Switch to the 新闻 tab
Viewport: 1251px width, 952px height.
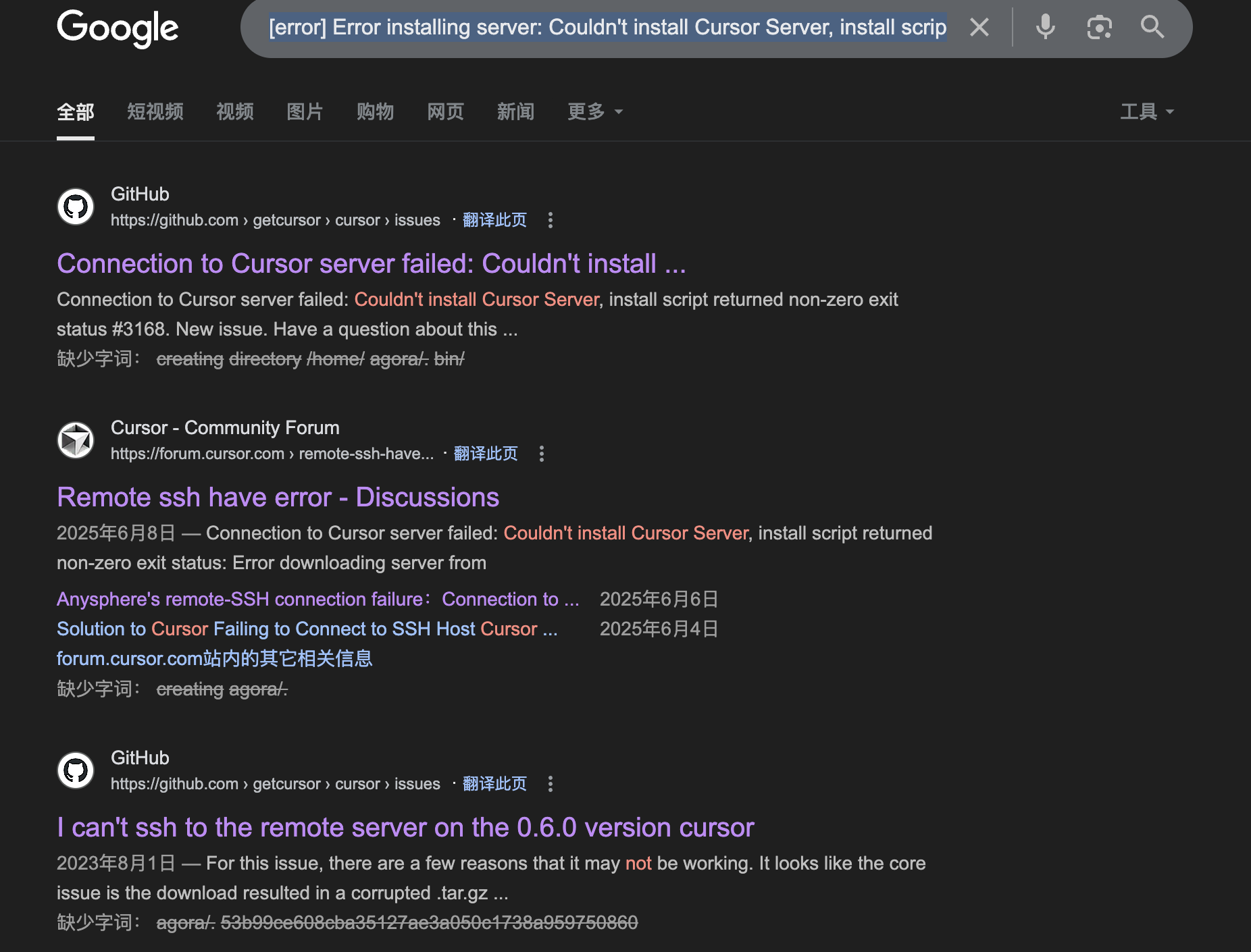(x=515, y=112)
